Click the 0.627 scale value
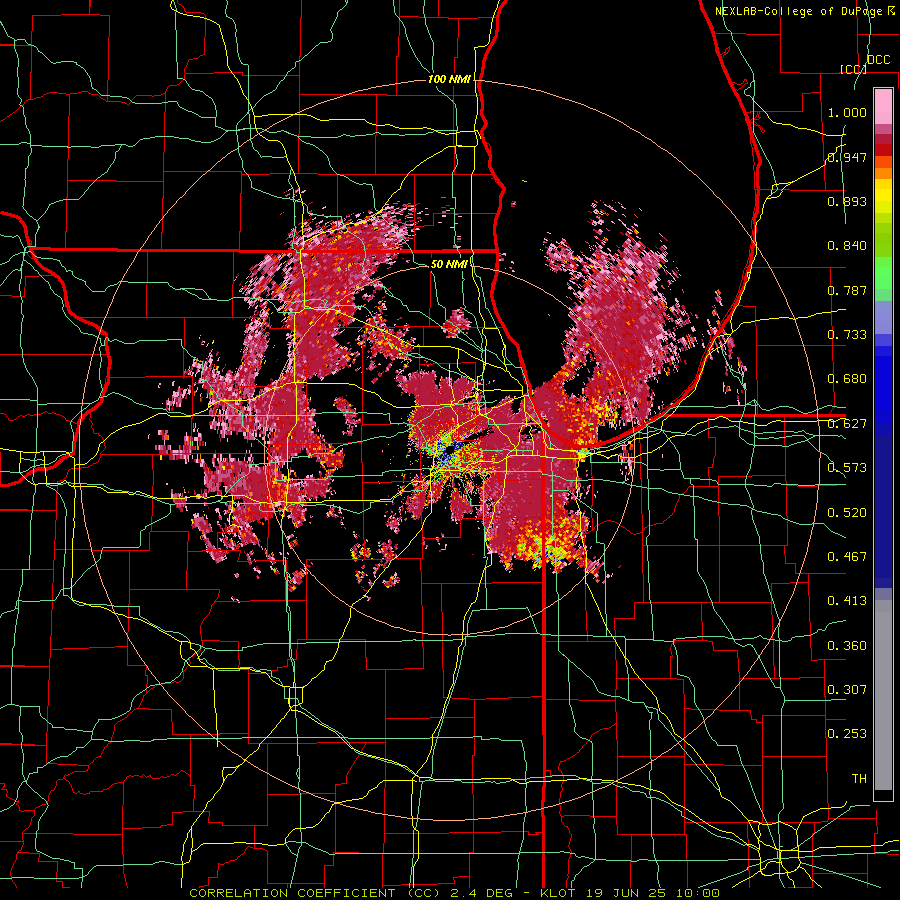Viewport: 900px width, 900px height. click(x=847, y=424)
